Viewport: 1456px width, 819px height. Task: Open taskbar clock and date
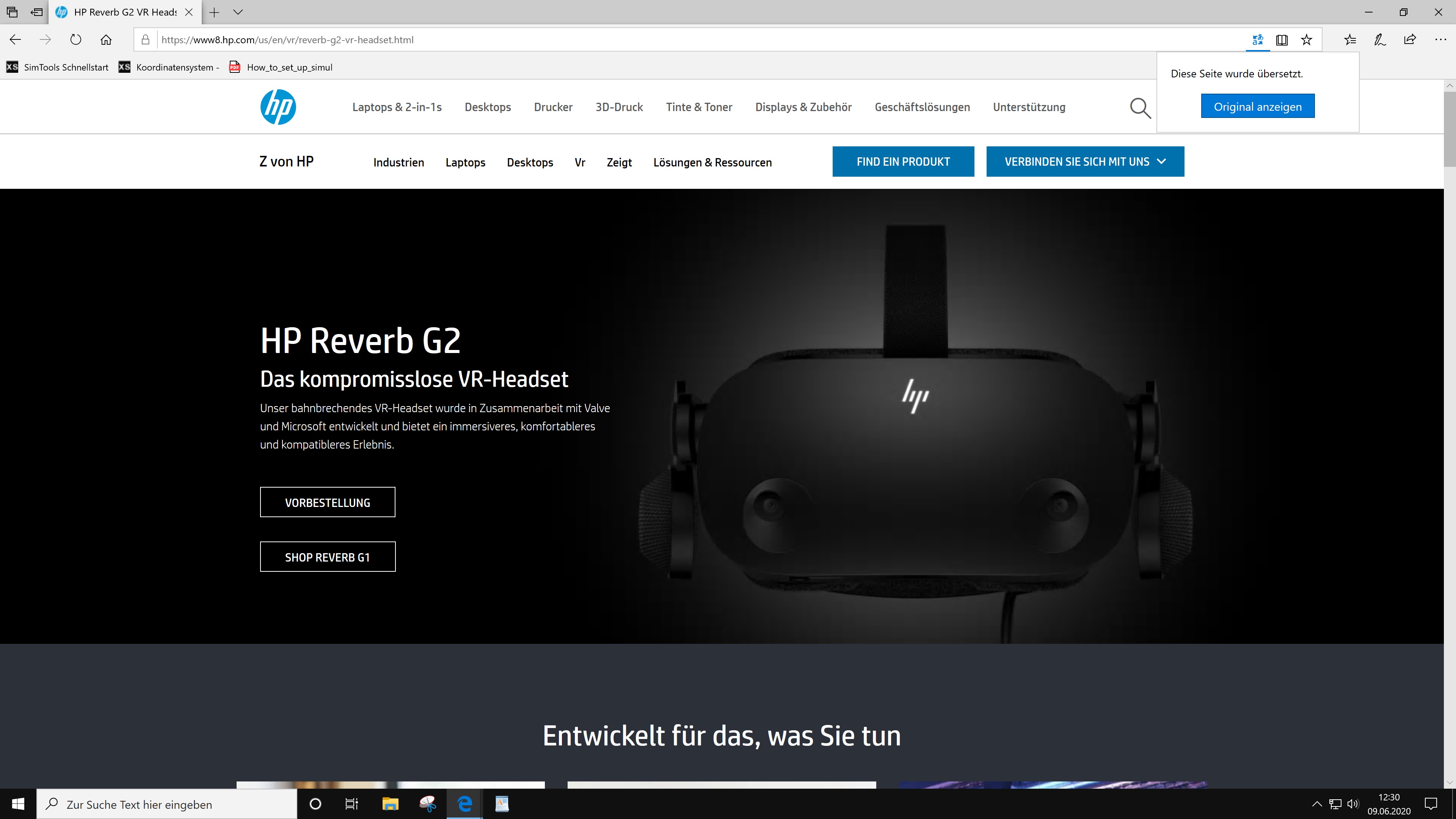[x=1389, y=804]
